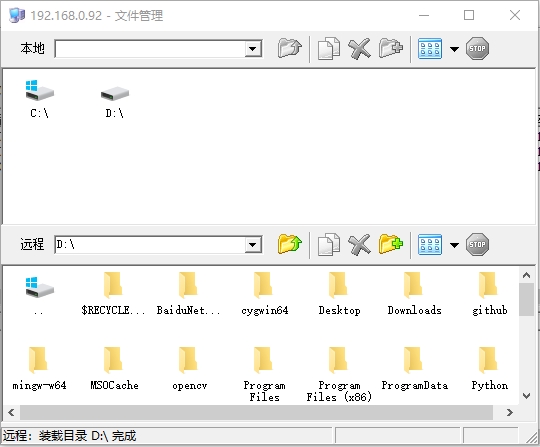
Task: Select the Downloads folder
Action: click(x=414, y=294)
